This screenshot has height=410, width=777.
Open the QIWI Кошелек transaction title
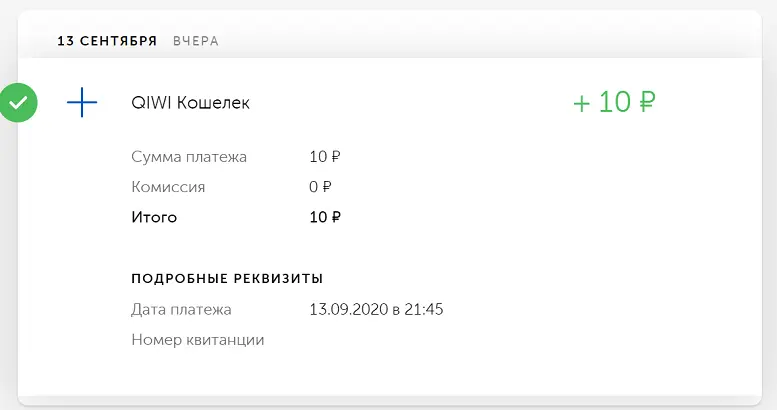[x=190, y=103]
